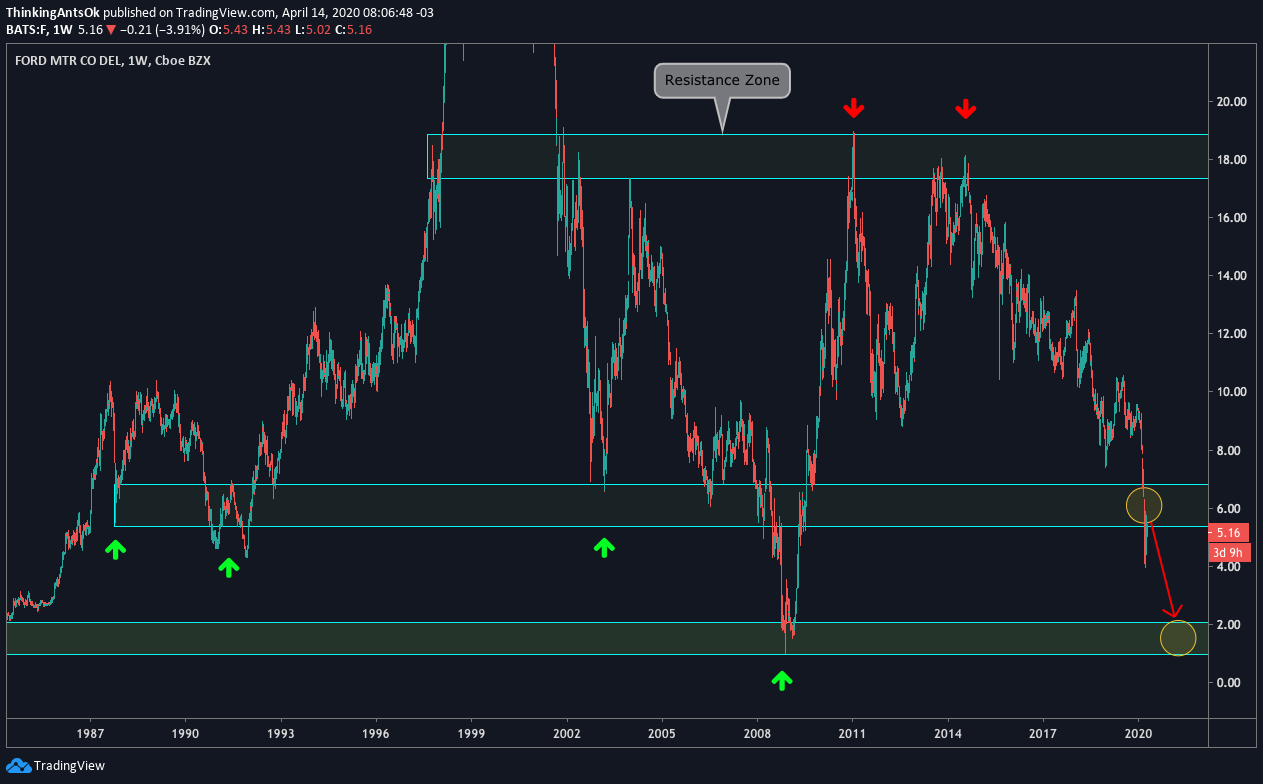Click the close value C:5.16
Screen dimensions: 1263x784
coord(353,30)
